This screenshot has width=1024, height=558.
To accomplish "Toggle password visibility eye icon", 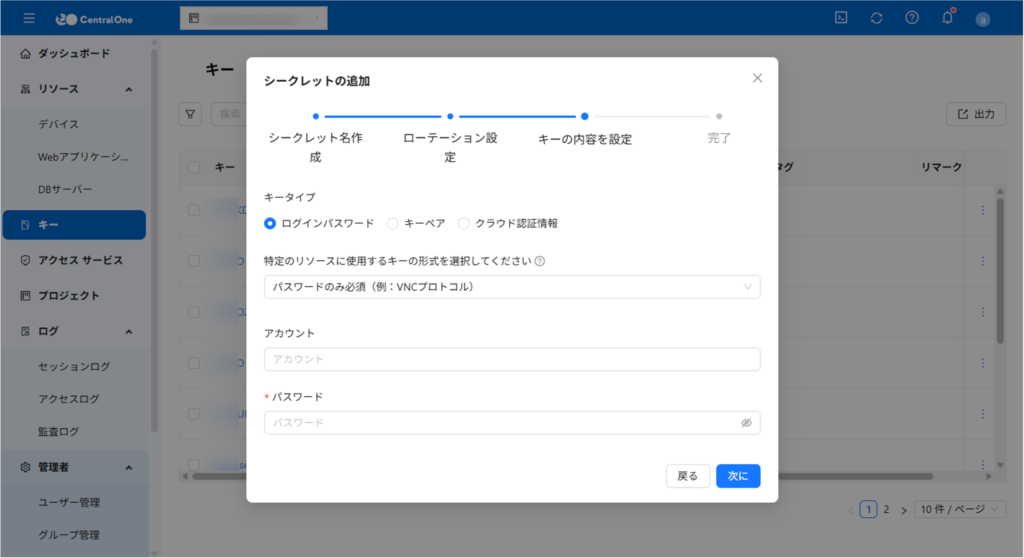I will click(746, 423).
